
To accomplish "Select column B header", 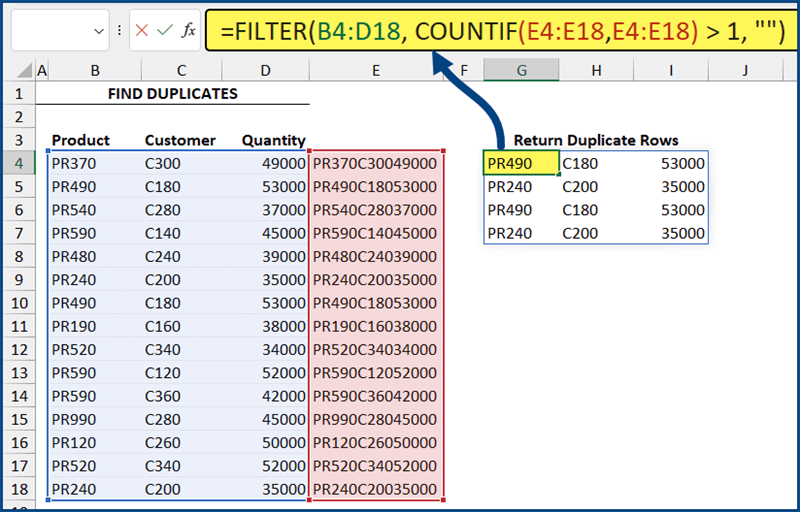I will point(94,70).
